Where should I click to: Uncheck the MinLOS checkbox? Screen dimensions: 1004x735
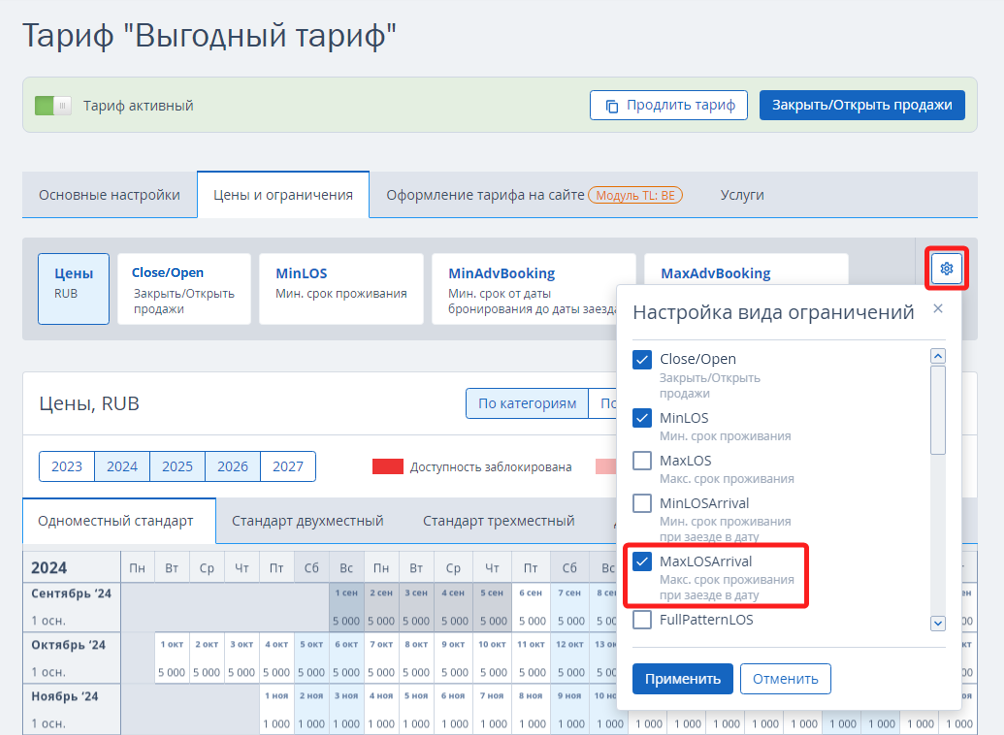tap(642, 419)
